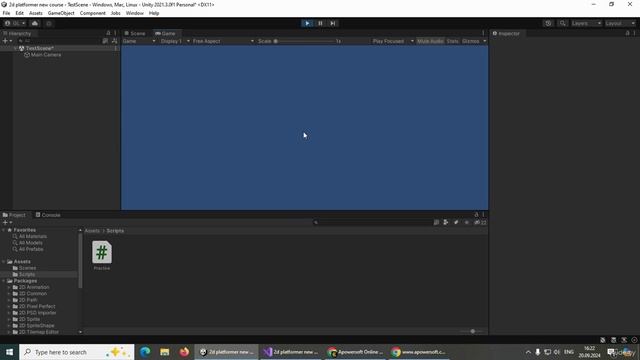
Task: Toggle the Project panel lock icon
Action: tap(476, 215)
